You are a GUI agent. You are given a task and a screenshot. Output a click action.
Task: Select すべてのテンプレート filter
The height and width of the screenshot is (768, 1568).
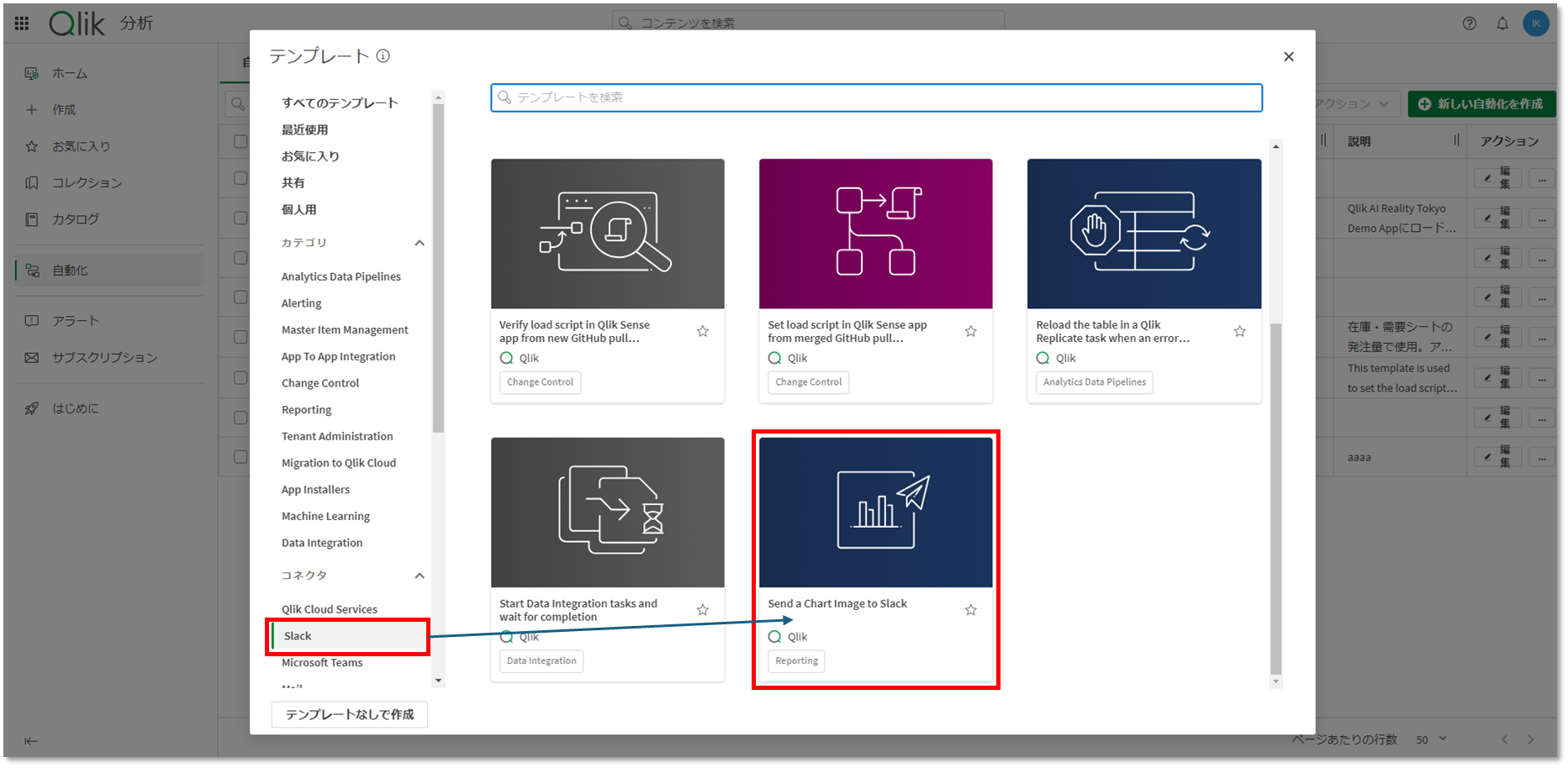tap(340, 103)
